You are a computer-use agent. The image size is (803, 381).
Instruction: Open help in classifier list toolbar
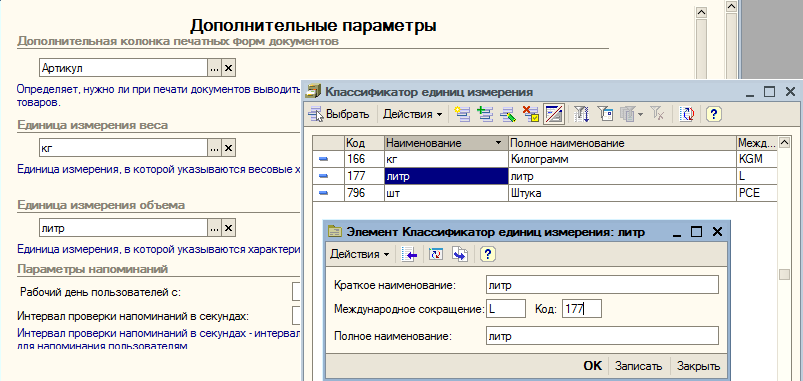[713, 114]
